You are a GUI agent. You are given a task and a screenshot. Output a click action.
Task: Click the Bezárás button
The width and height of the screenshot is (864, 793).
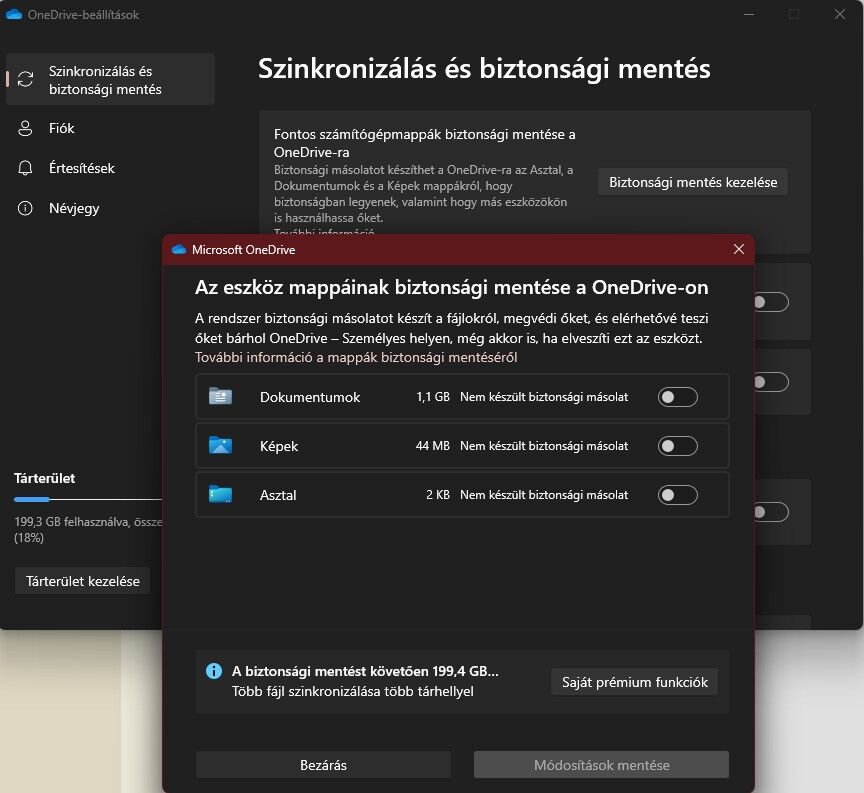(323, 765)
